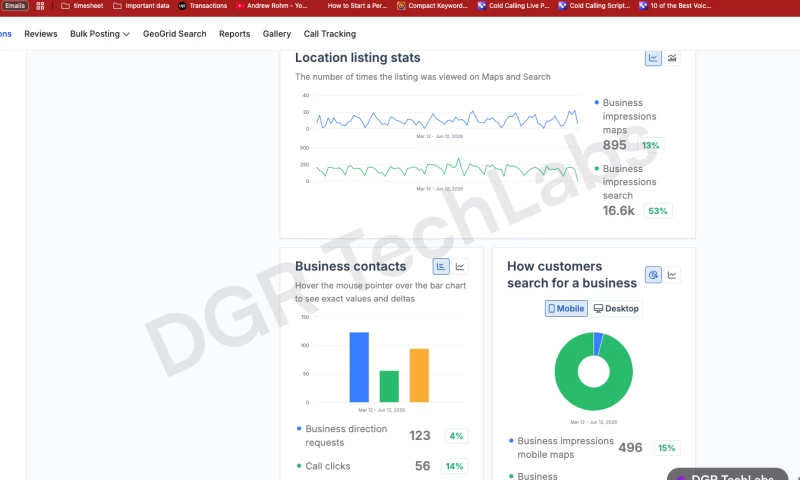
Task: Open the Important data bookmark folder
Action: (141, 6)
